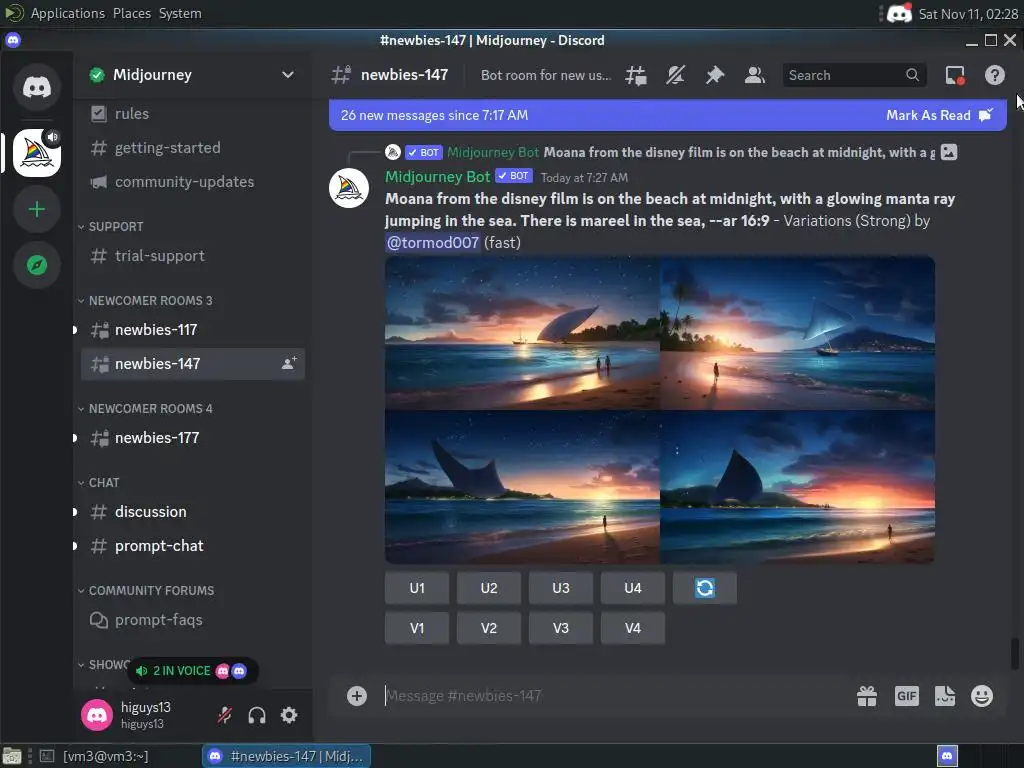Image resolution: width=1024 pixels, height=768 pixels.
Task: Explore discoverable servers compass icon
Action: [x=37, y=265]
